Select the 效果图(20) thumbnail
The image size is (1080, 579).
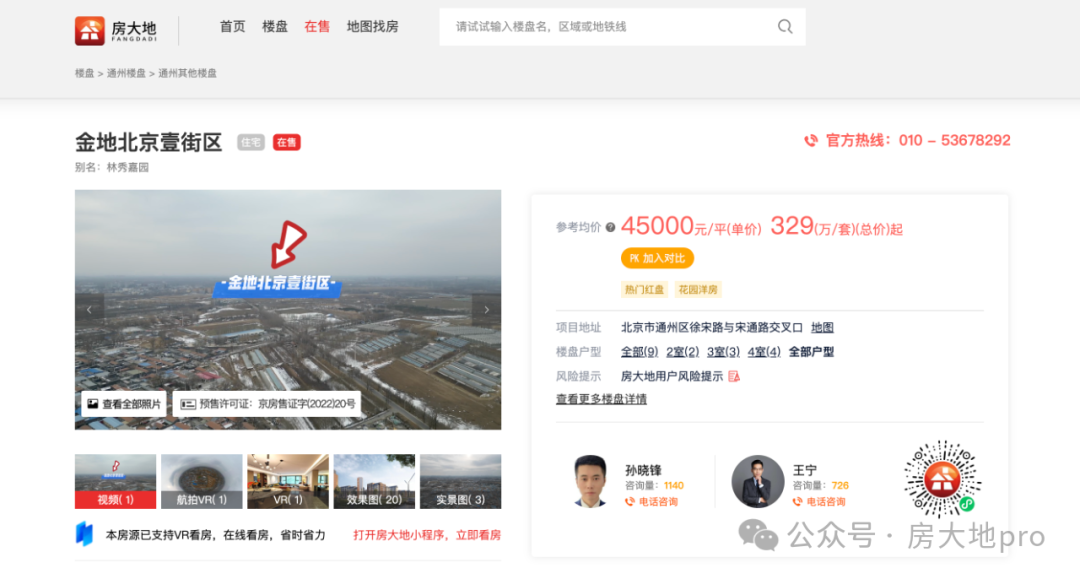pyautogui.click(x=374, y=481)
